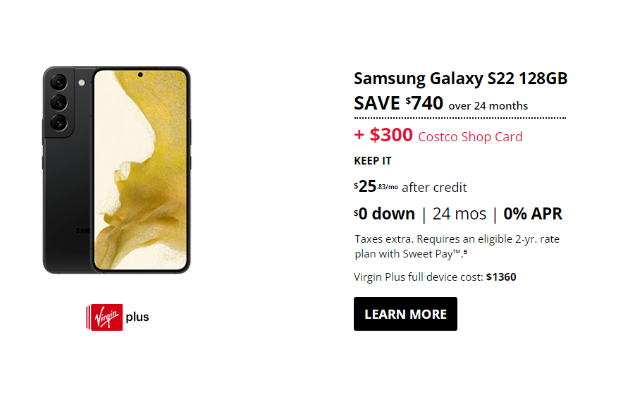Click the $1360 full device cost
Viewport: 641px width, 396px height.
(x=501, y=277)
